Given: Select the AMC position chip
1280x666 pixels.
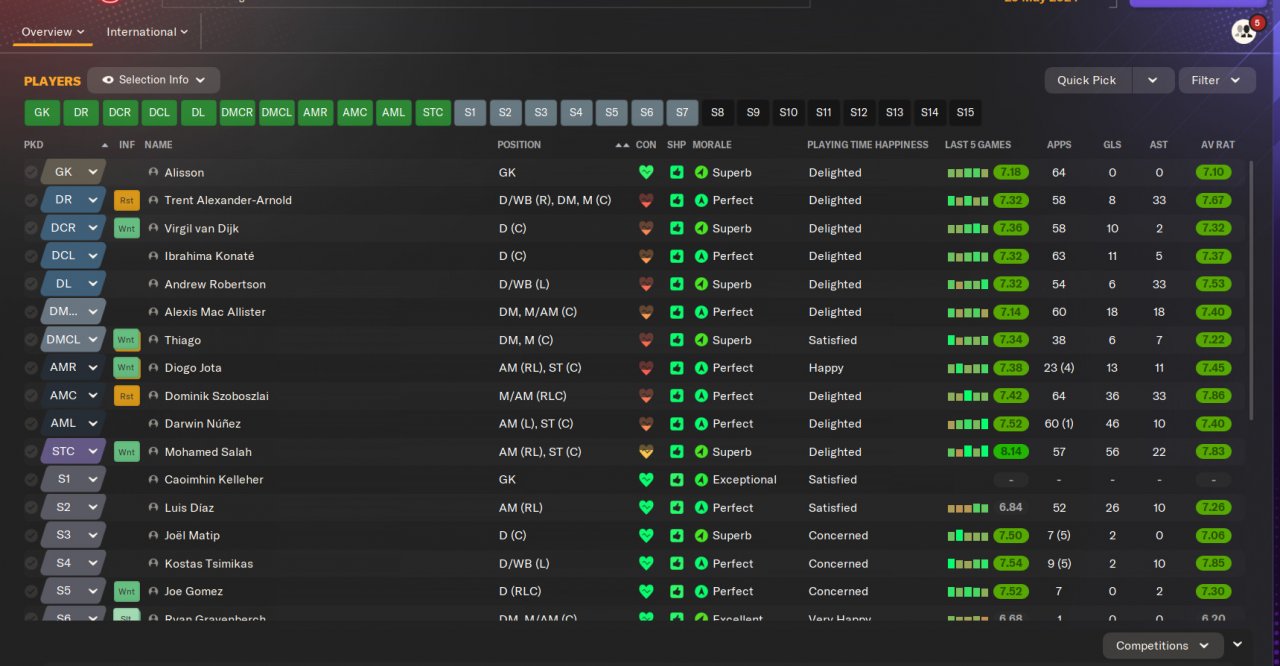Looking at the screenshot, I should pyautogui.click(x=355, y=113).
